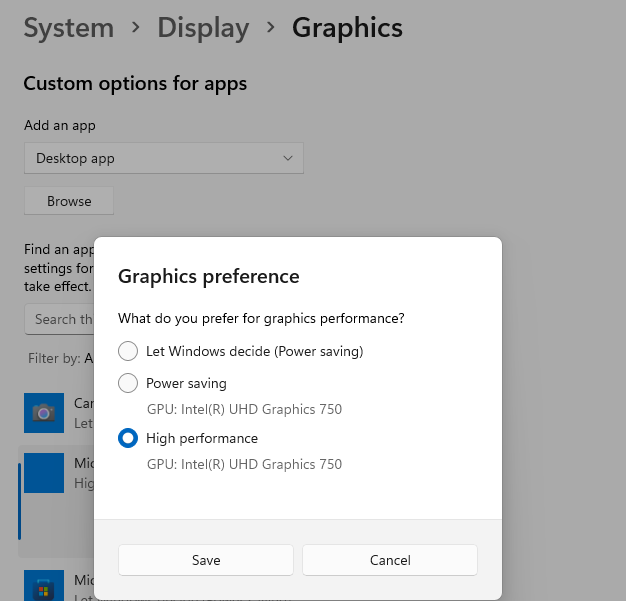
Task: Cancel the Graphics preference dialog
Action: click(390, 560)
